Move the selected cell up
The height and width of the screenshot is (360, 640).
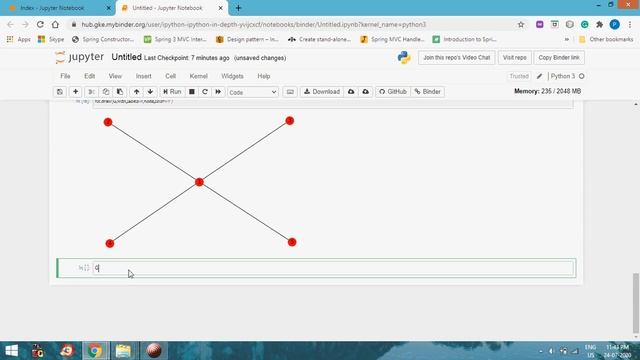(x=136, y=92)
